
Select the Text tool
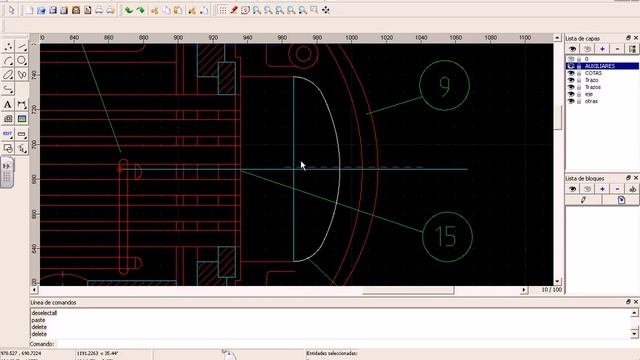8,105
